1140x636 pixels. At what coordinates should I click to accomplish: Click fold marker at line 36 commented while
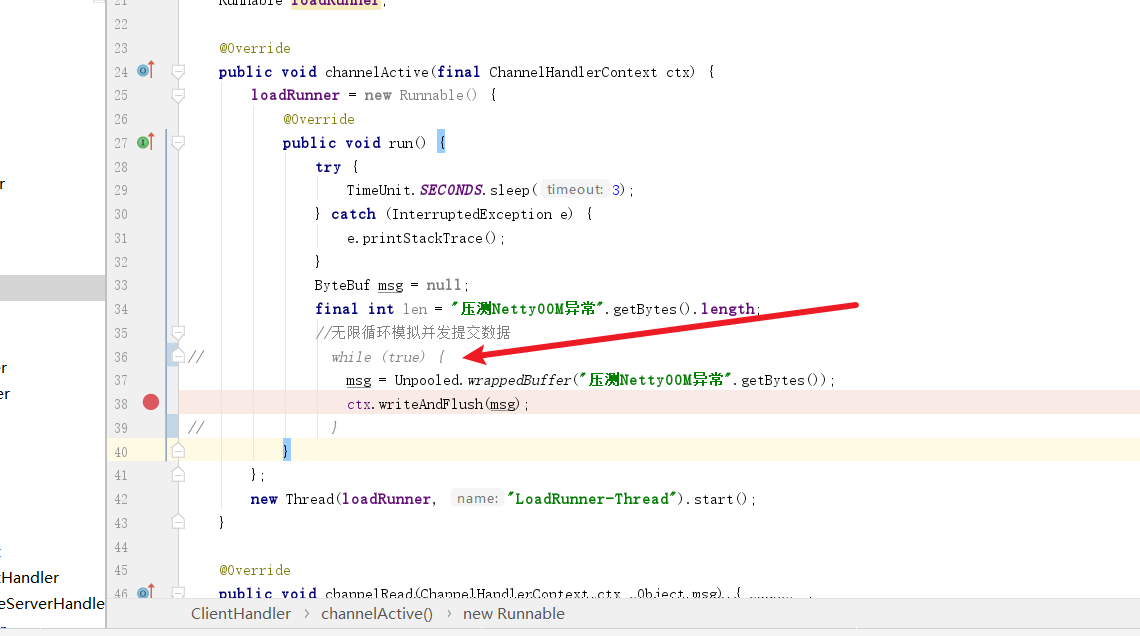click(x=178, y=355)
